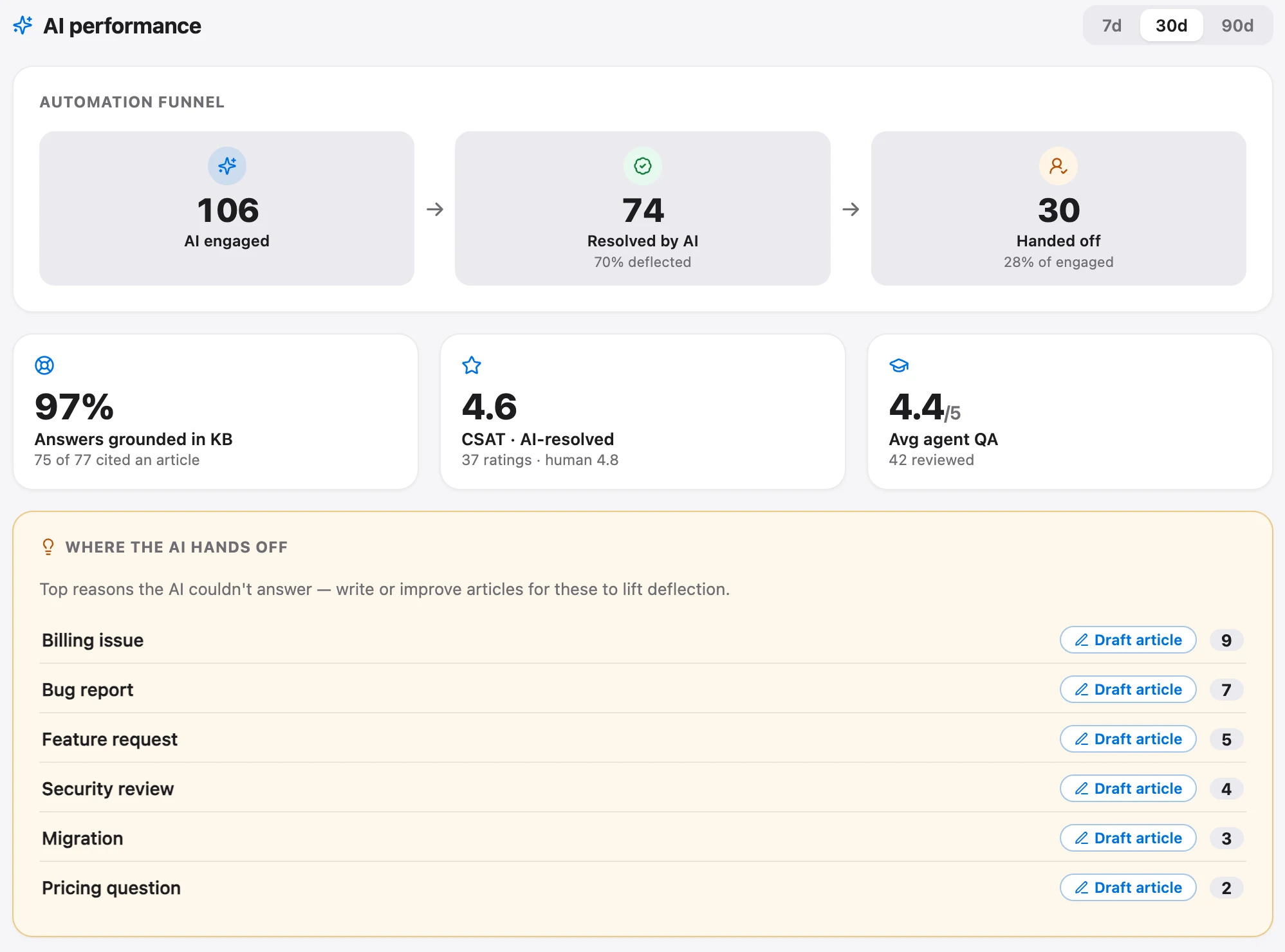Click the Security review row label
The height and width of the screenshot is (952, 1285).
(107, 789)
